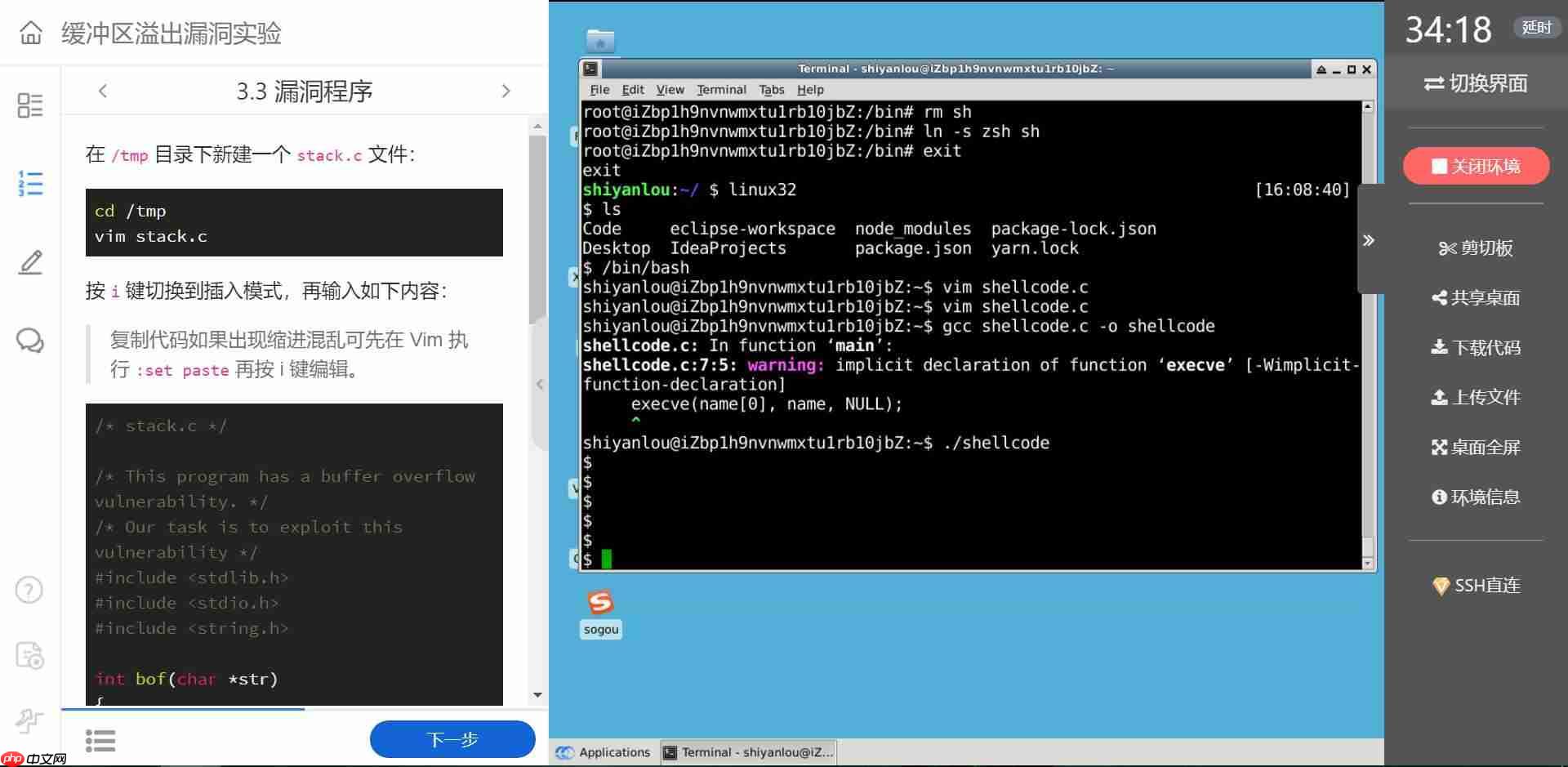Open the Edit menu in Terminal
This screenshot has width=1568, height=767.
coord(633,90)
